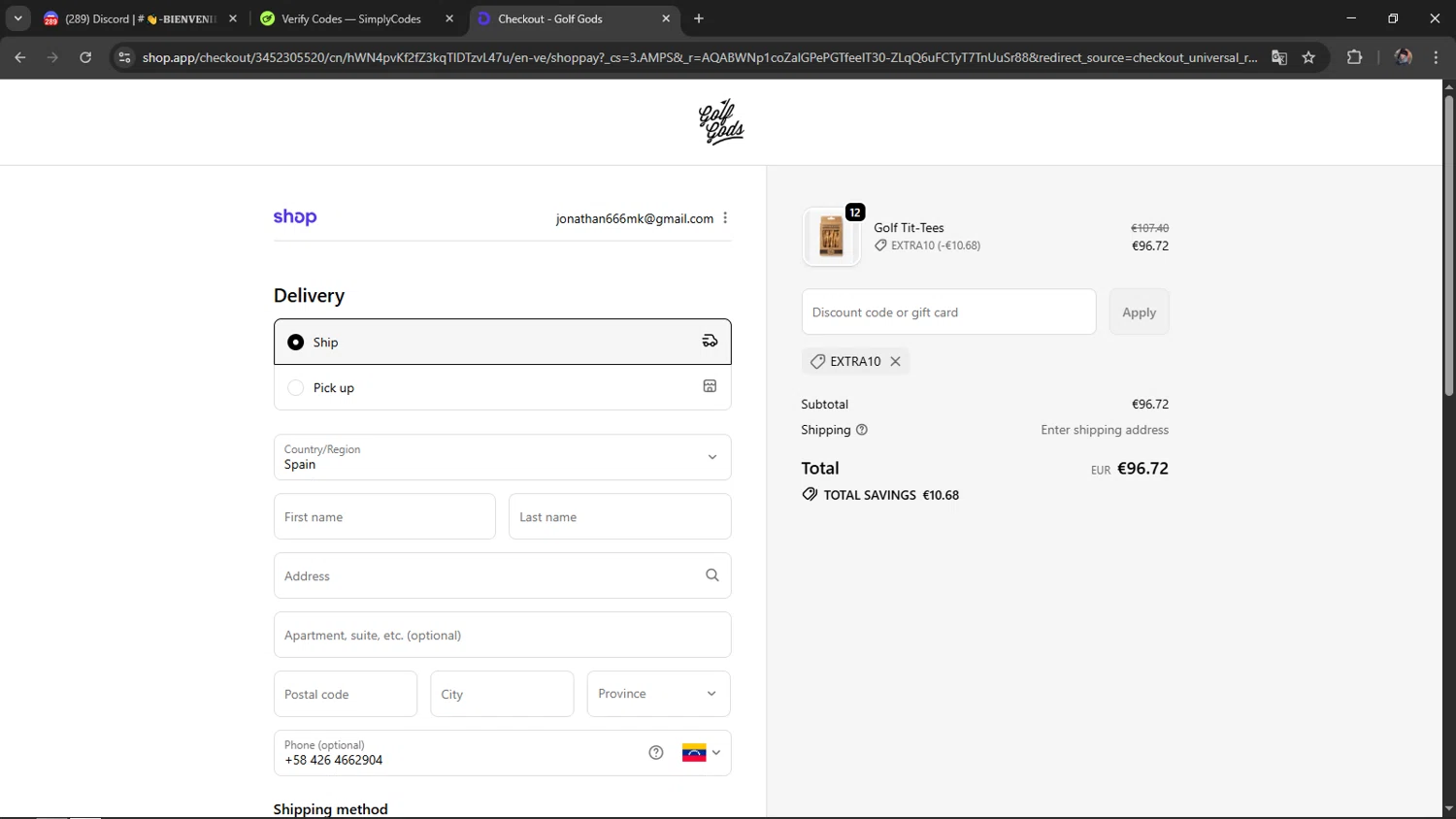Click the Delivery section heading
The image size is (1456, 819).
(309, 296)
